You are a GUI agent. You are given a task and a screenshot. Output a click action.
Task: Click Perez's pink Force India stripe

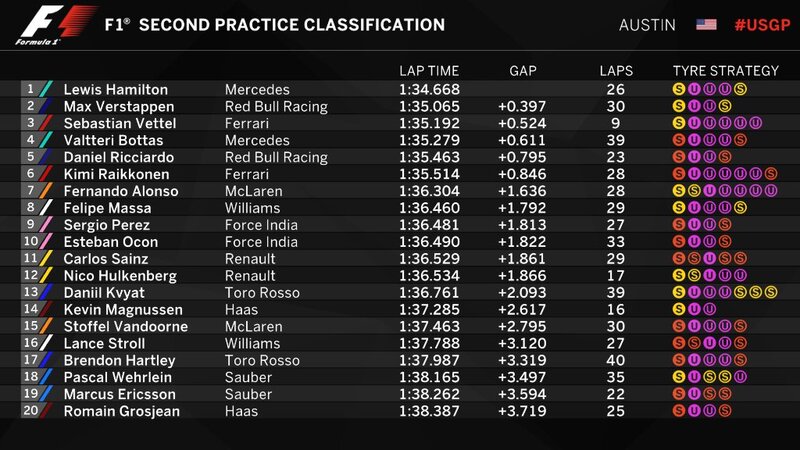click(46, 224)
